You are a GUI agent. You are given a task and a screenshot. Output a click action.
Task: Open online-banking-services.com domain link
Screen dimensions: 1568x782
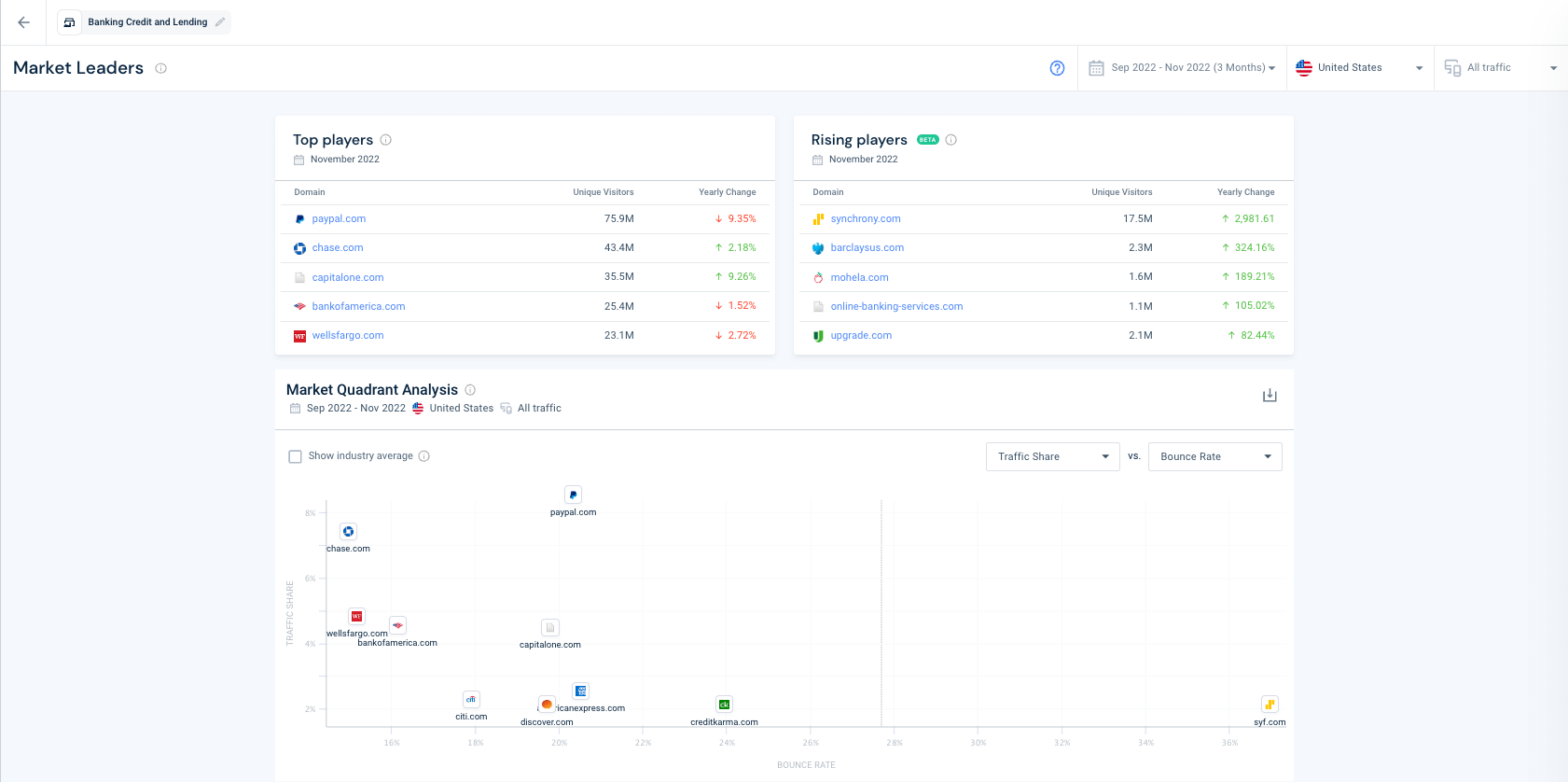(x=896, y=307)
